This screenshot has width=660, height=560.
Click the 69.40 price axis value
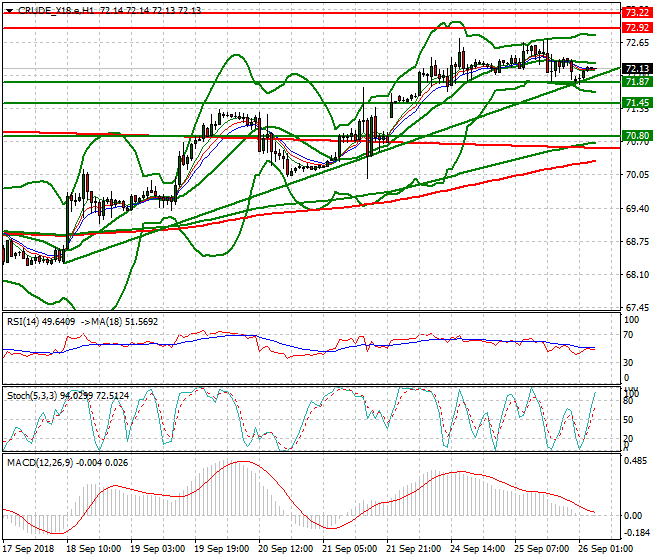click(637, 208)
